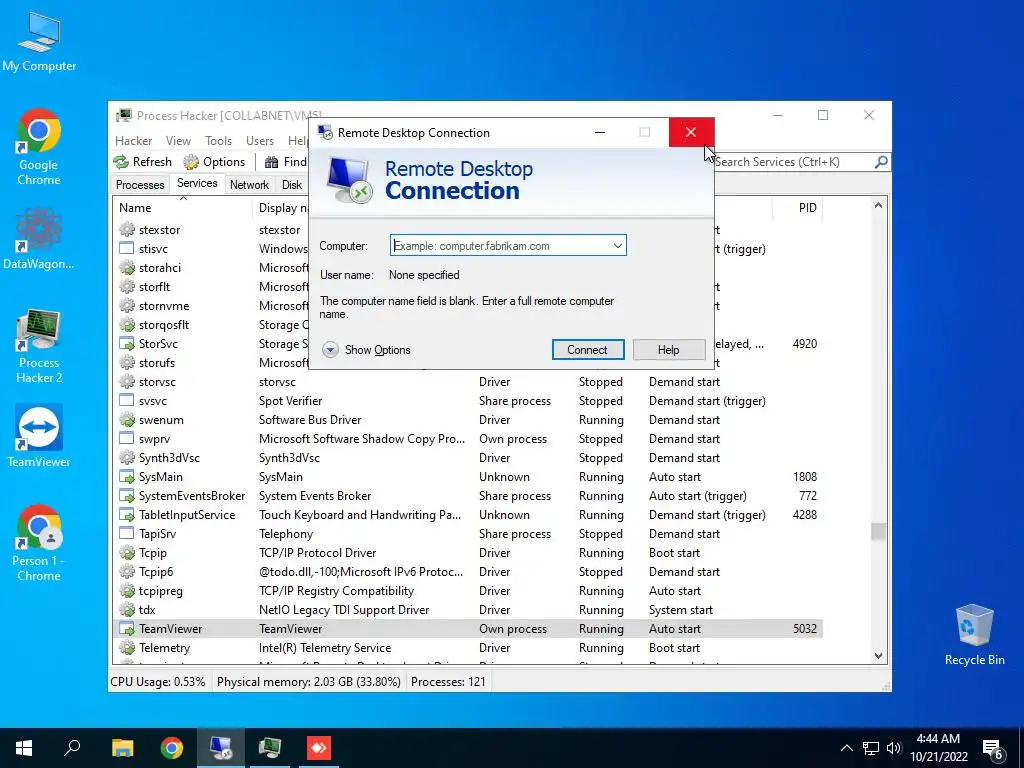
Task: Open taskbar search magnifier
Action: coord(72,748)
